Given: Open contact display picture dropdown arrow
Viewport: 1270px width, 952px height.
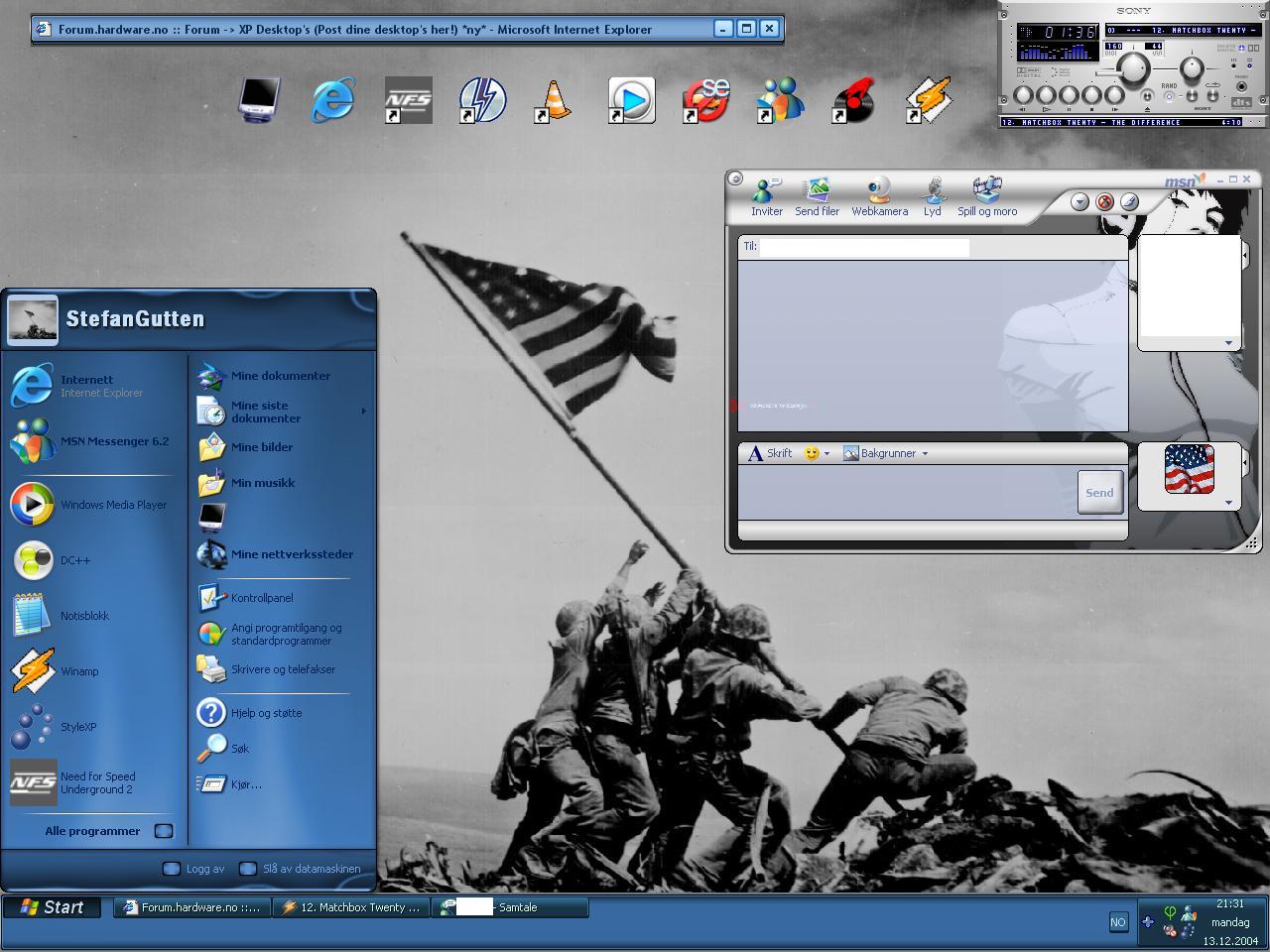Looking at the screenshot, I should coord(1228,343).
